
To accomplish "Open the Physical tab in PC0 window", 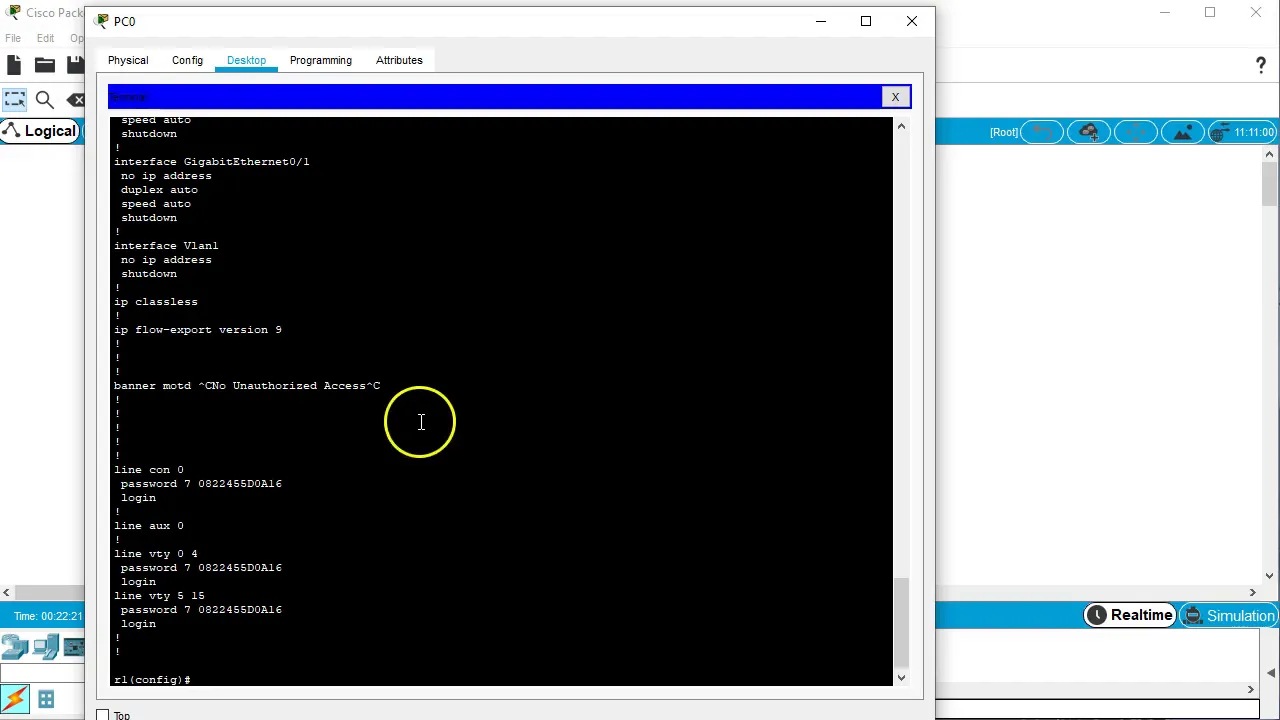I will point(128,60).
